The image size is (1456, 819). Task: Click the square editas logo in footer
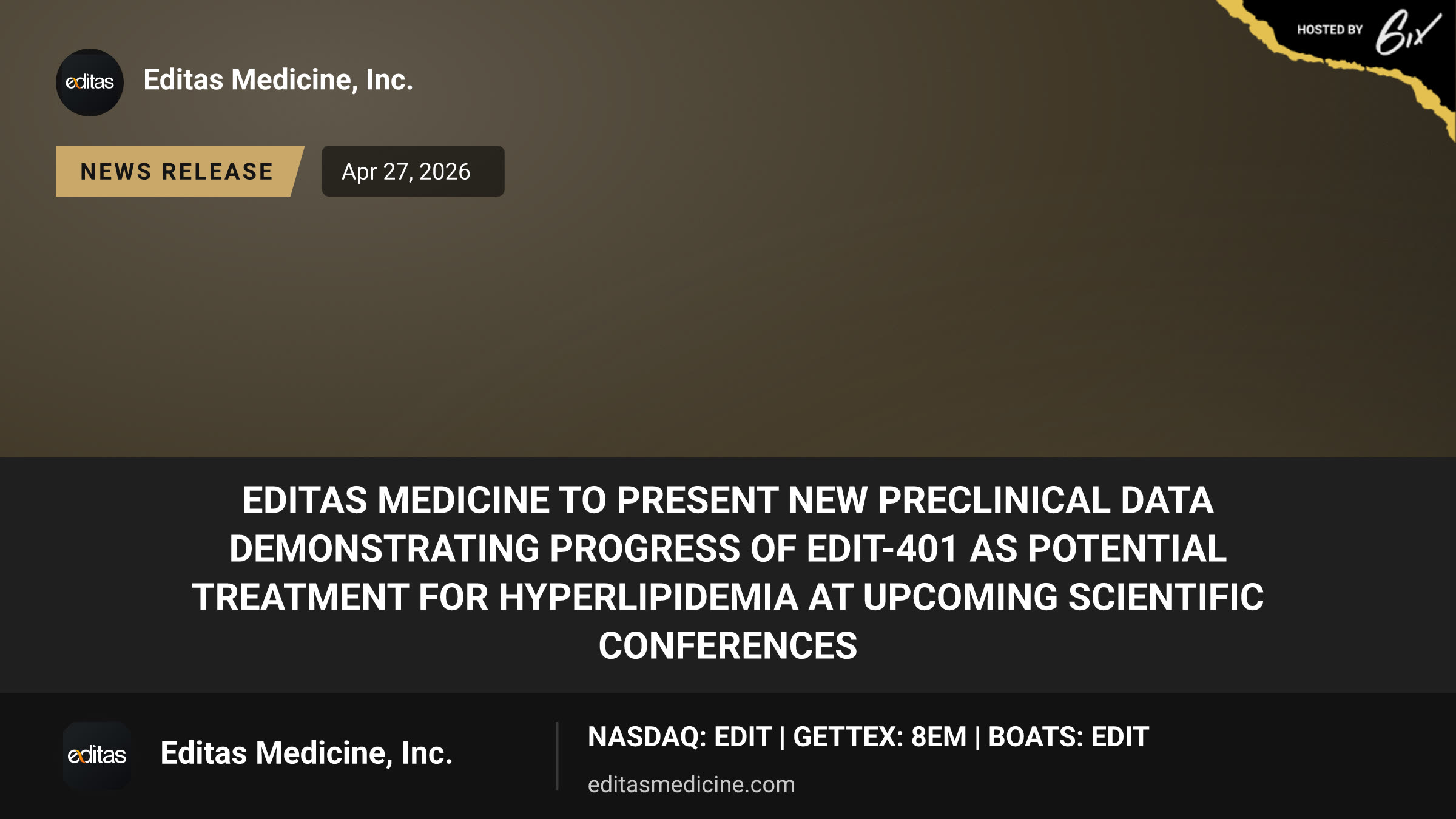coord(97,755)
